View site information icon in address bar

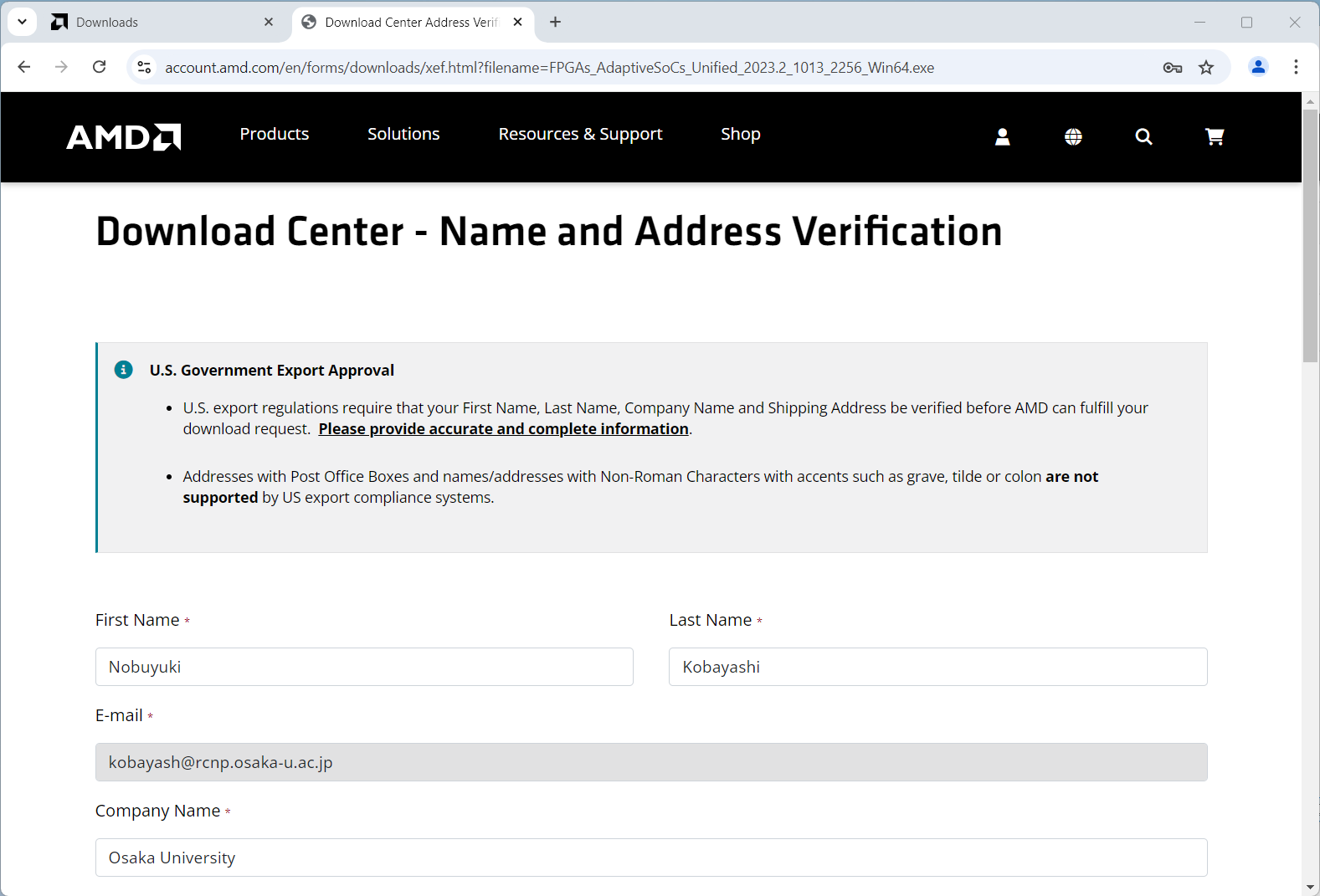144,67
